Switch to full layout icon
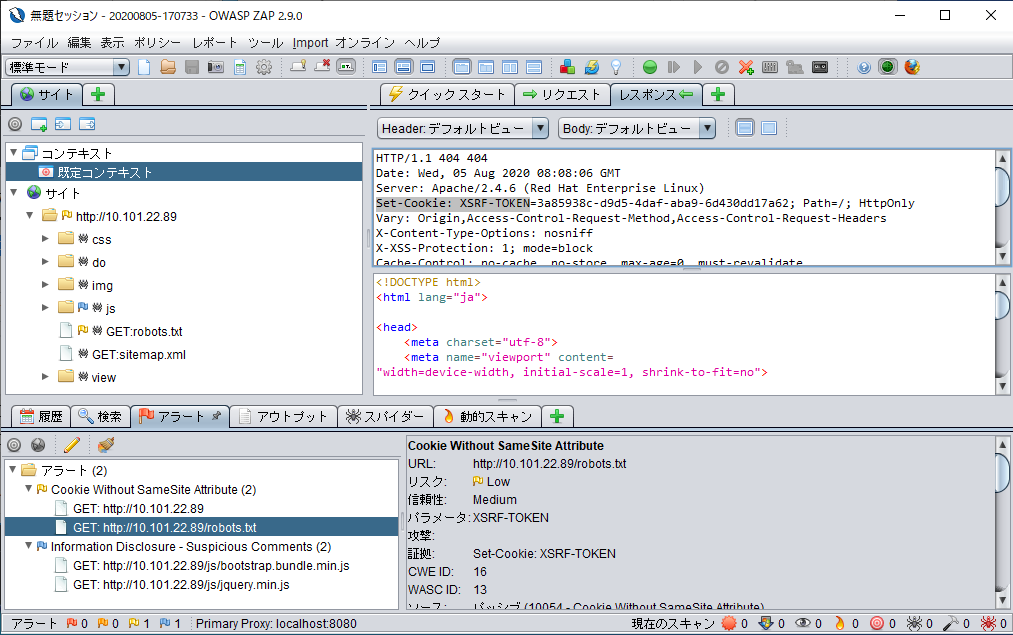1013x635 pixels. click(427, 67)
